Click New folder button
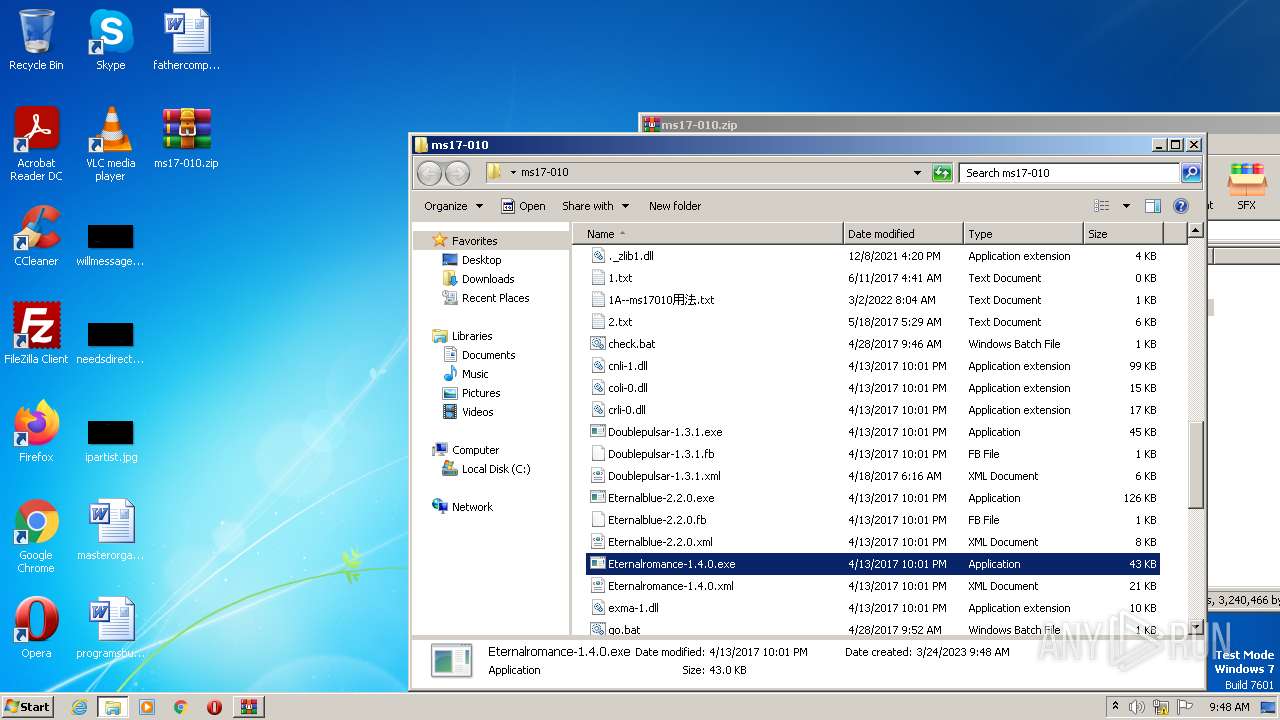This screenshot has width=1280, height=720. pos(675,206)
